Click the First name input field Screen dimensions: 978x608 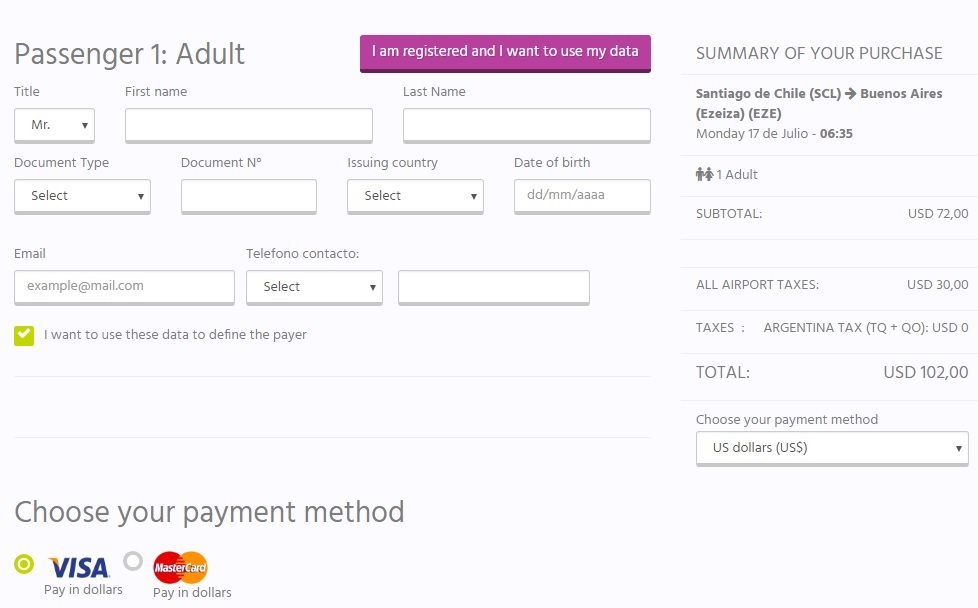pos(249,125)
